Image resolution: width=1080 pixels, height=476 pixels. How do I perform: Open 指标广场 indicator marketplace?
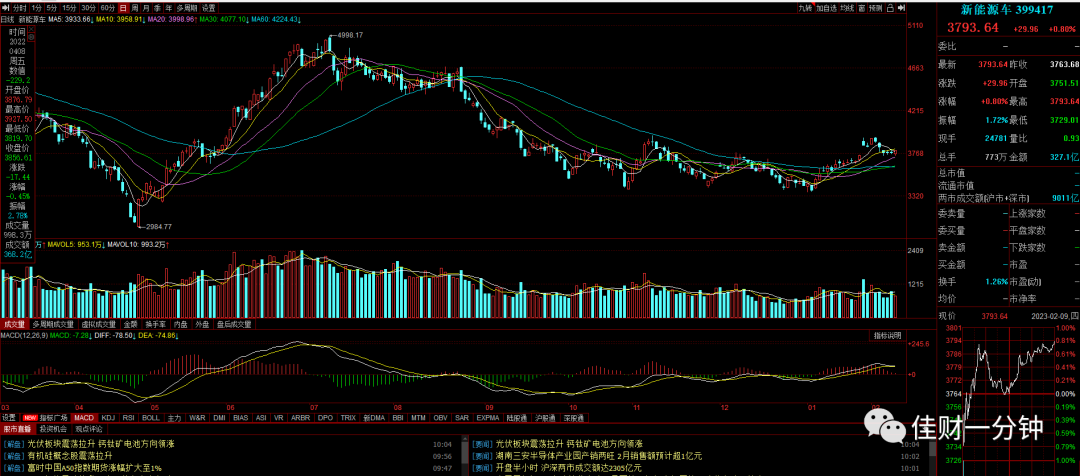pos(45,417)
